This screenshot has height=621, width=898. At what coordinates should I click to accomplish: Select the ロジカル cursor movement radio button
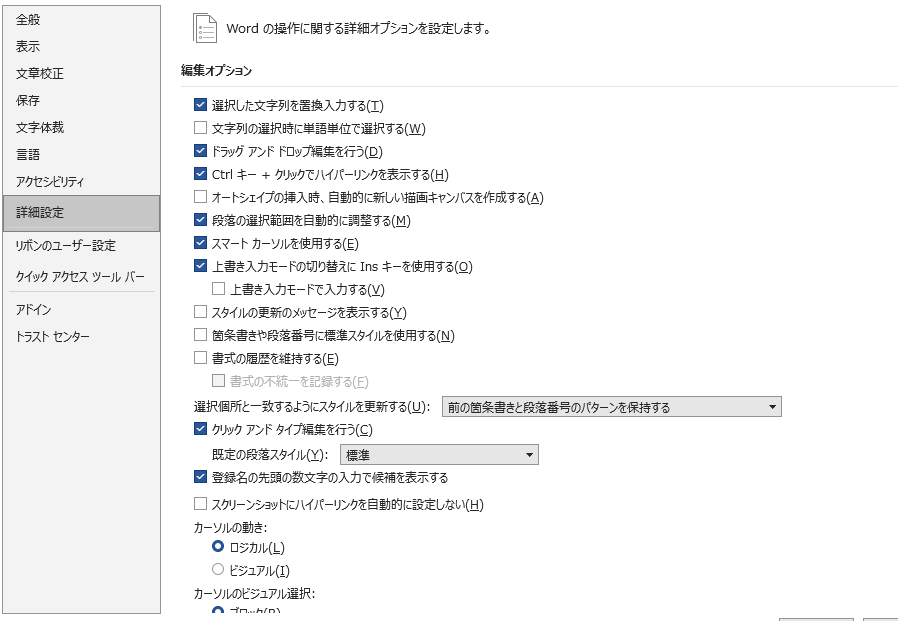click(218, 547)
